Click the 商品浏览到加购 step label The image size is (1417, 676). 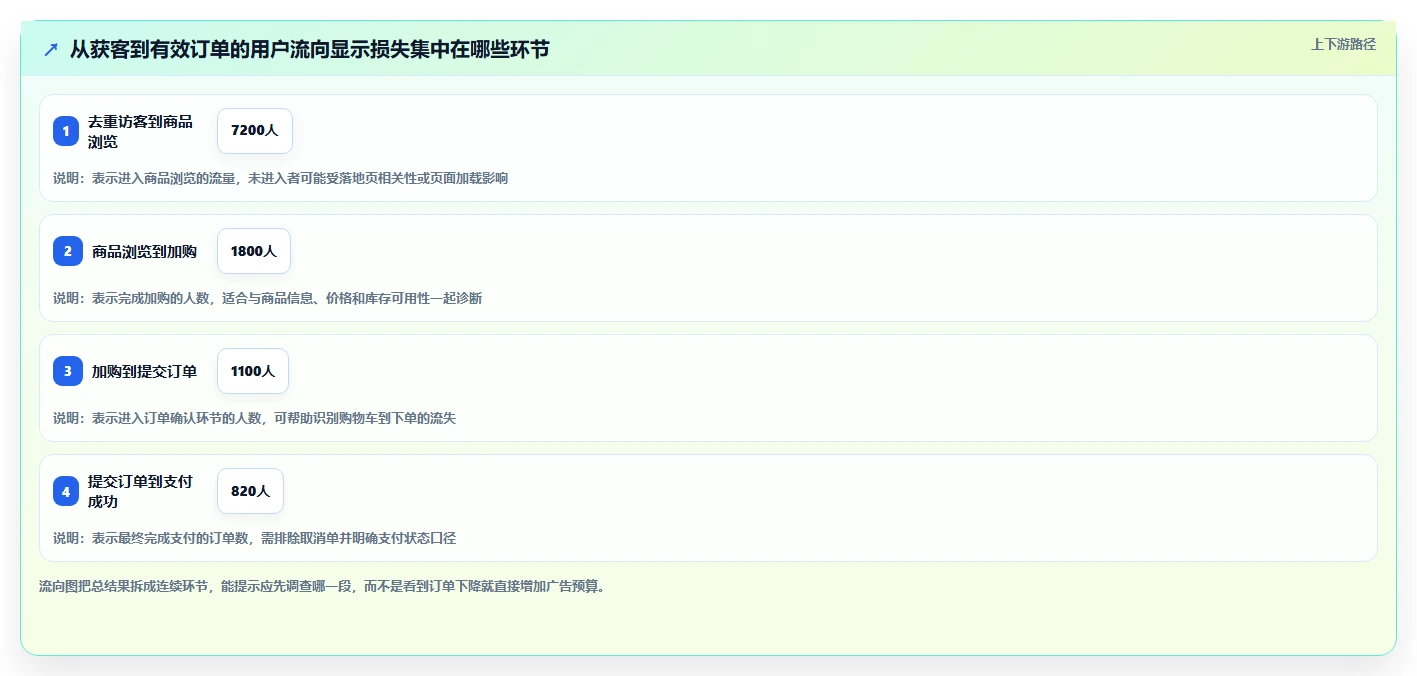[x=144, y=251]
